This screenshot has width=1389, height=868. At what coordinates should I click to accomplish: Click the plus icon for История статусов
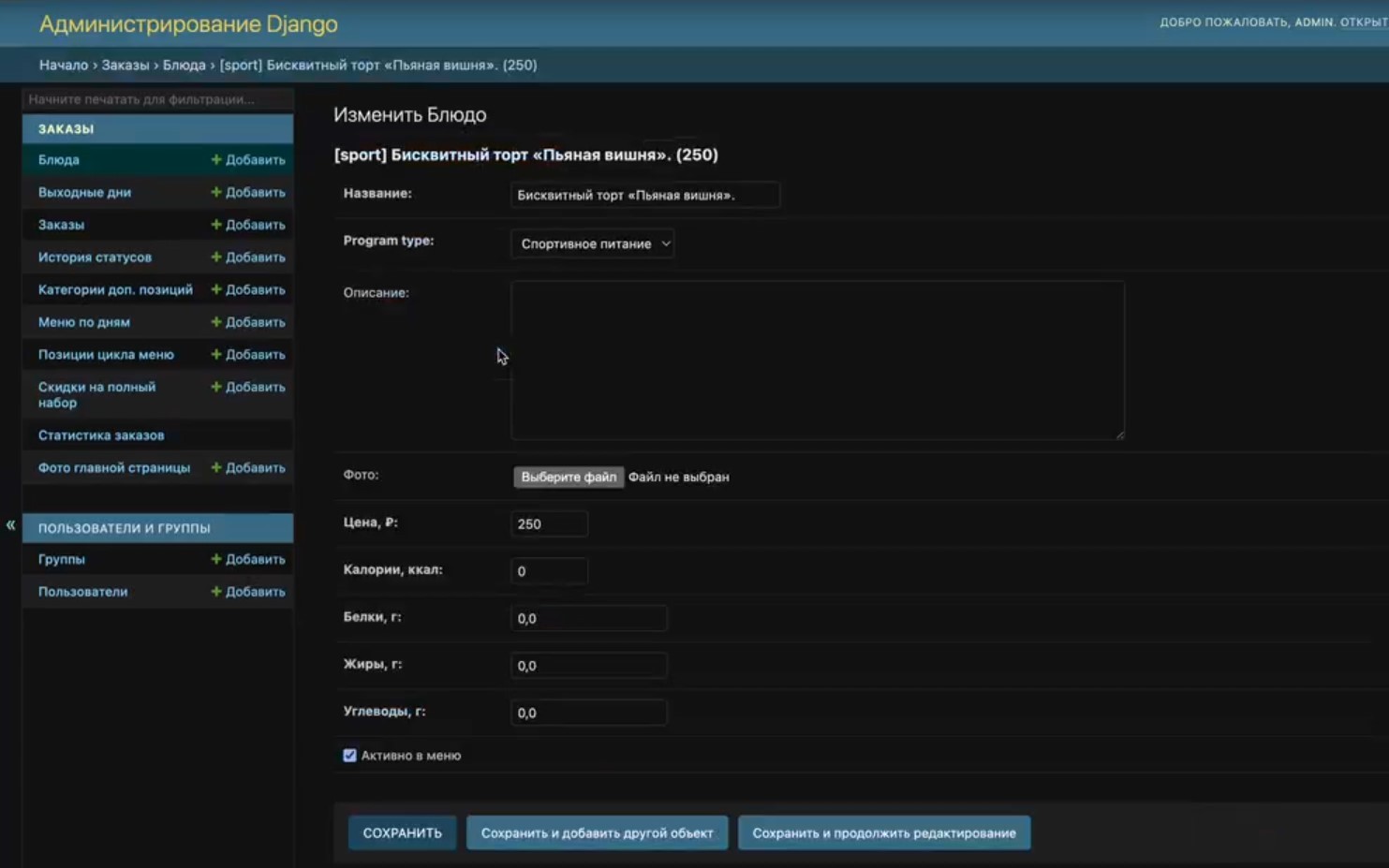tap(216, 257)
